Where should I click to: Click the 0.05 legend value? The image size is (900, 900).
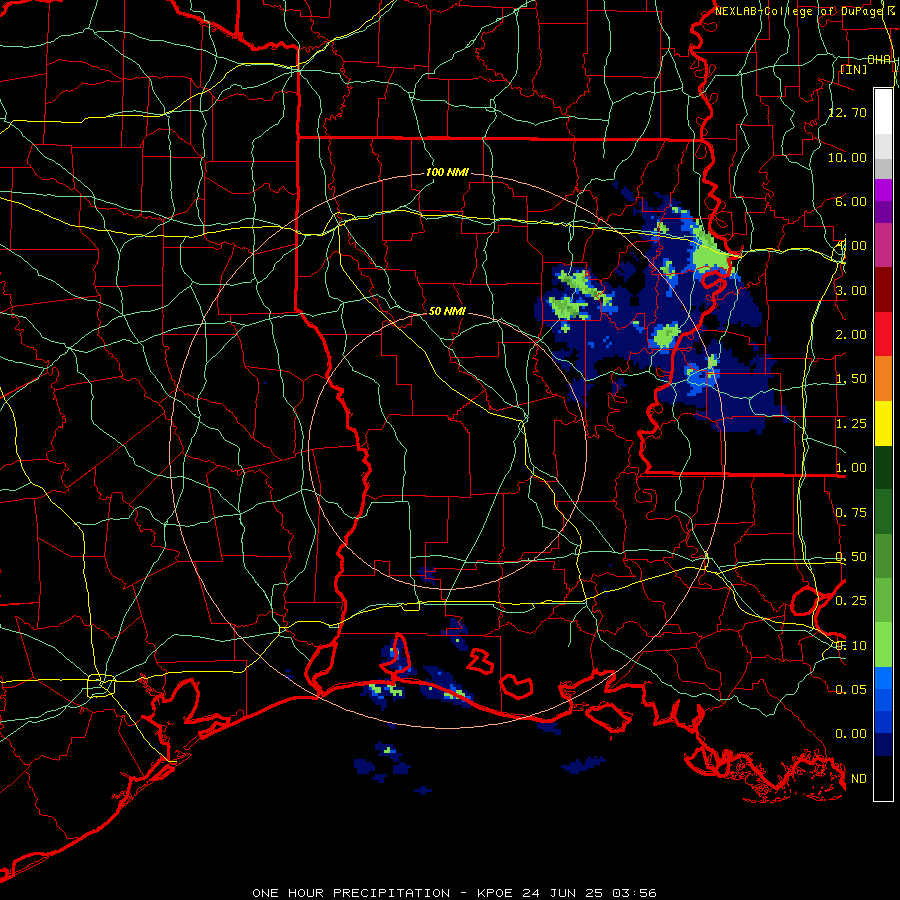click(851, 690)
